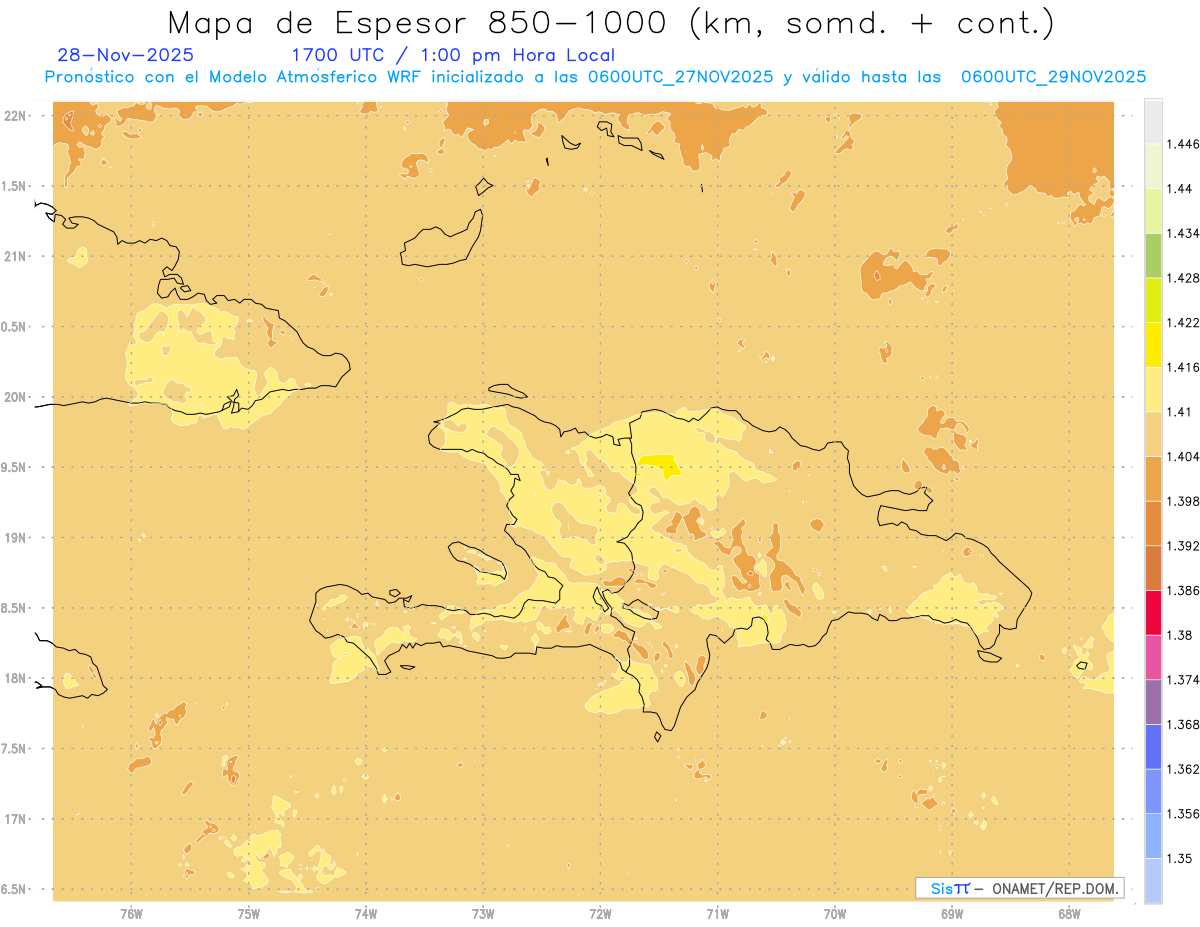Click the 17N latitude axis label
This screenshot has width=1200, height=927.
coord(15,819)
